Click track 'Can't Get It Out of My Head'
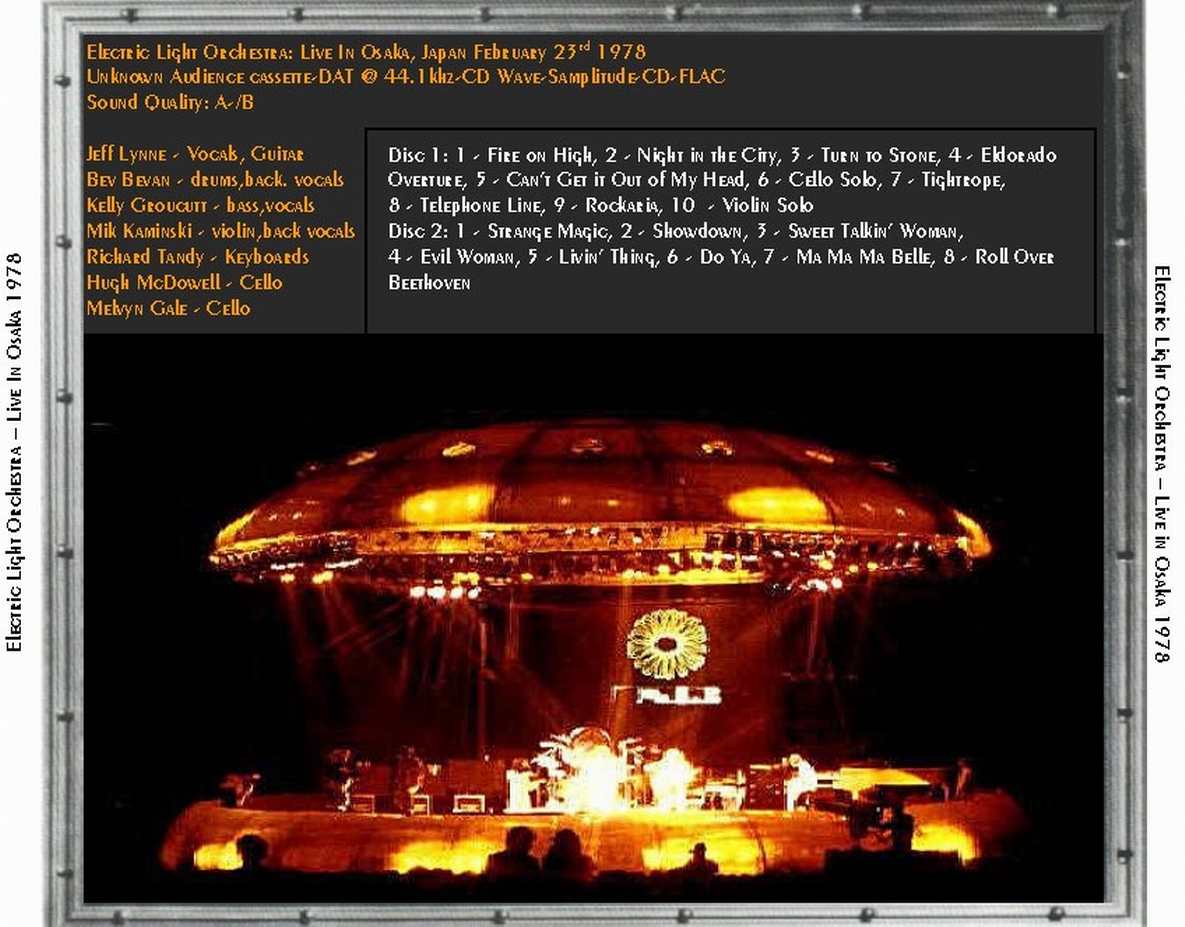The image size is (1185, 927). pos(629,180)
